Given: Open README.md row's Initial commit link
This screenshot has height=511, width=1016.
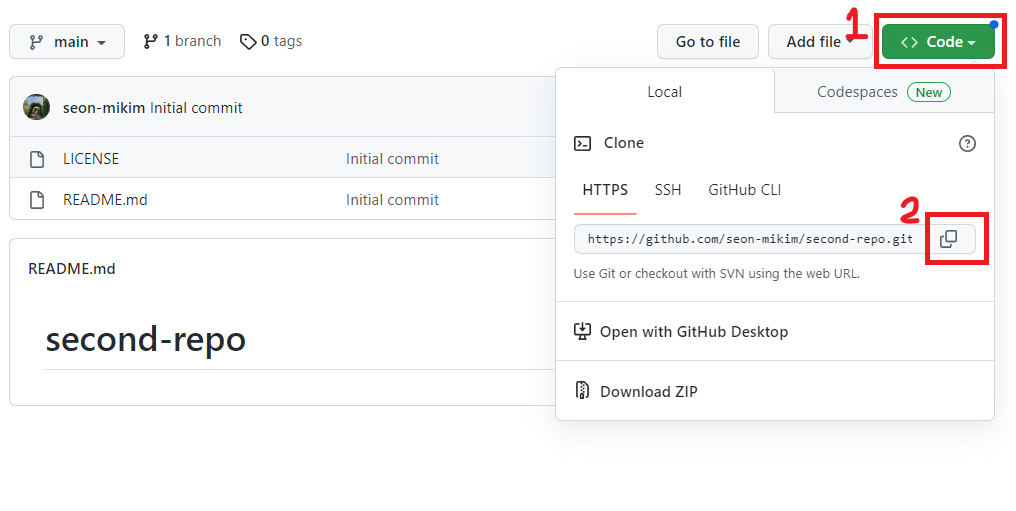Looking at the screenshot, I should coord(392,199).
